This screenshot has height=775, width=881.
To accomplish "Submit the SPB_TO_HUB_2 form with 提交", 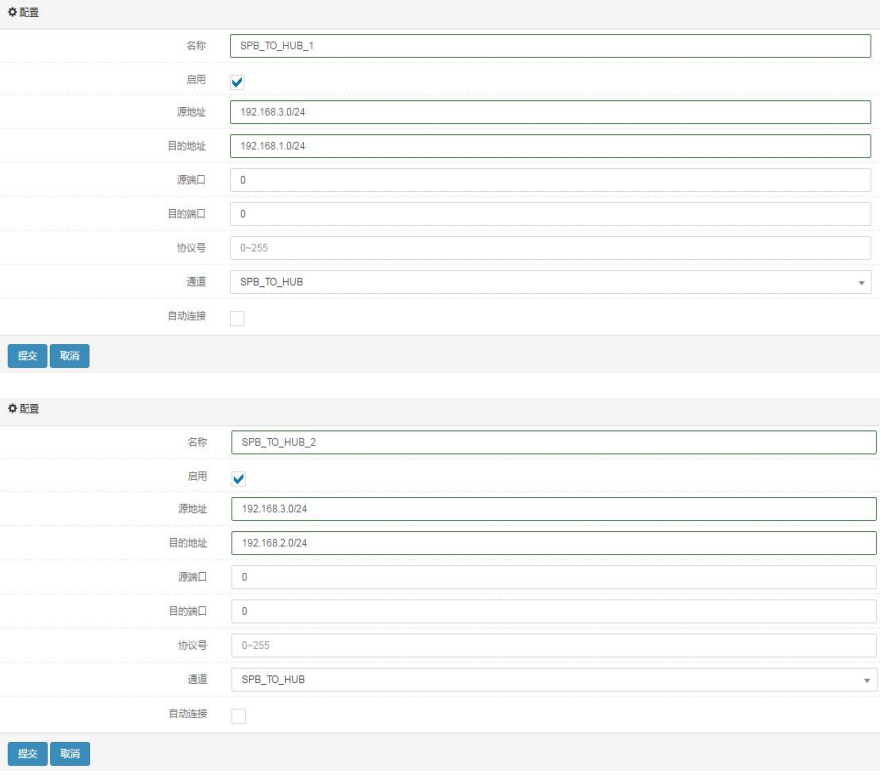I will [x=28, y=754].
